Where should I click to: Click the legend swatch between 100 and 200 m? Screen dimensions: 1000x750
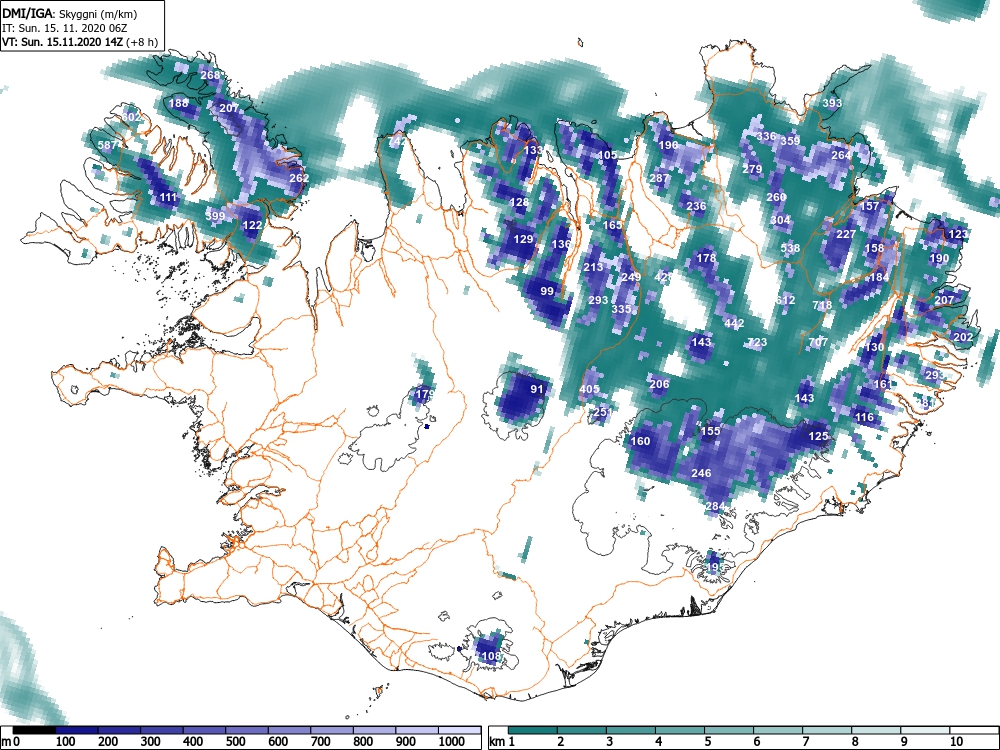(76, 730)
